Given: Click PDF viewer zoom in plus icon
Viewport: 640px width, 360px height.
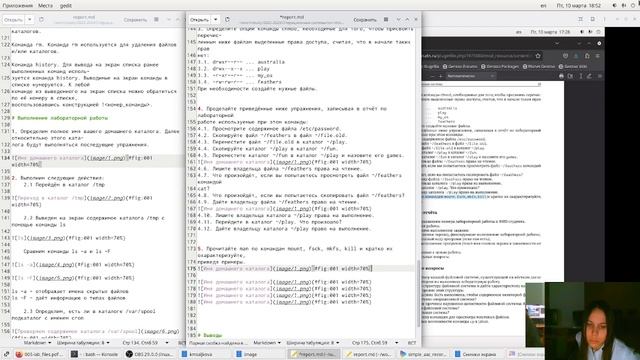Looking at the screenshot, I should pos(440,76).
